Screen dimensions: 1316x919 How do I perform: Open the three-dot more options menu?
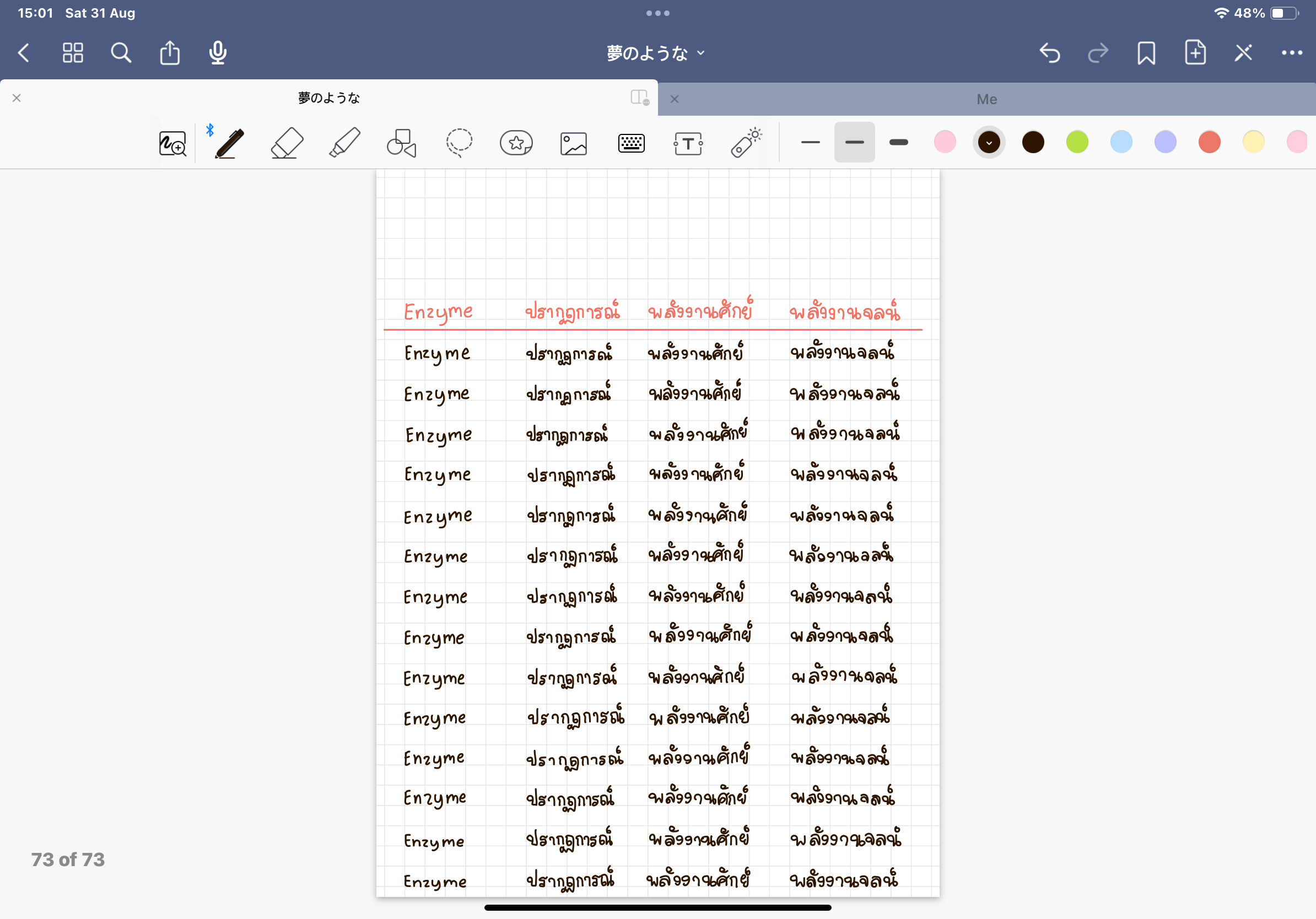1291,53
